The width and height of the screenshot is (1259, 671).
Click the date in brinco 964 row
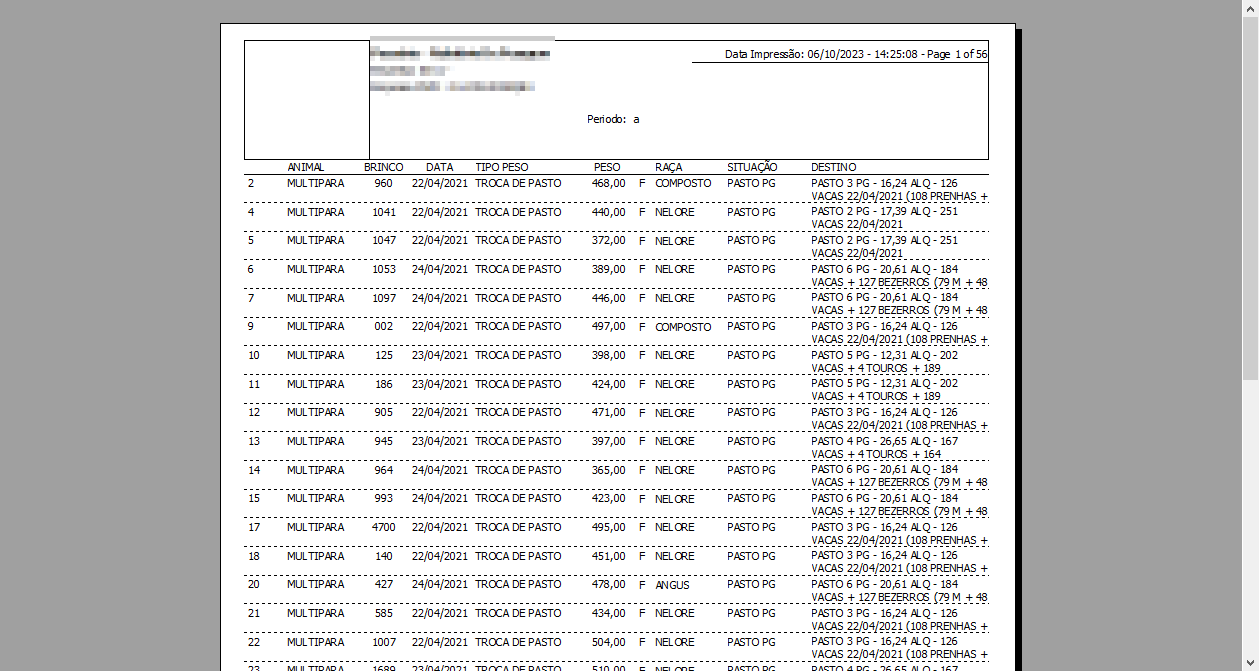439,470
